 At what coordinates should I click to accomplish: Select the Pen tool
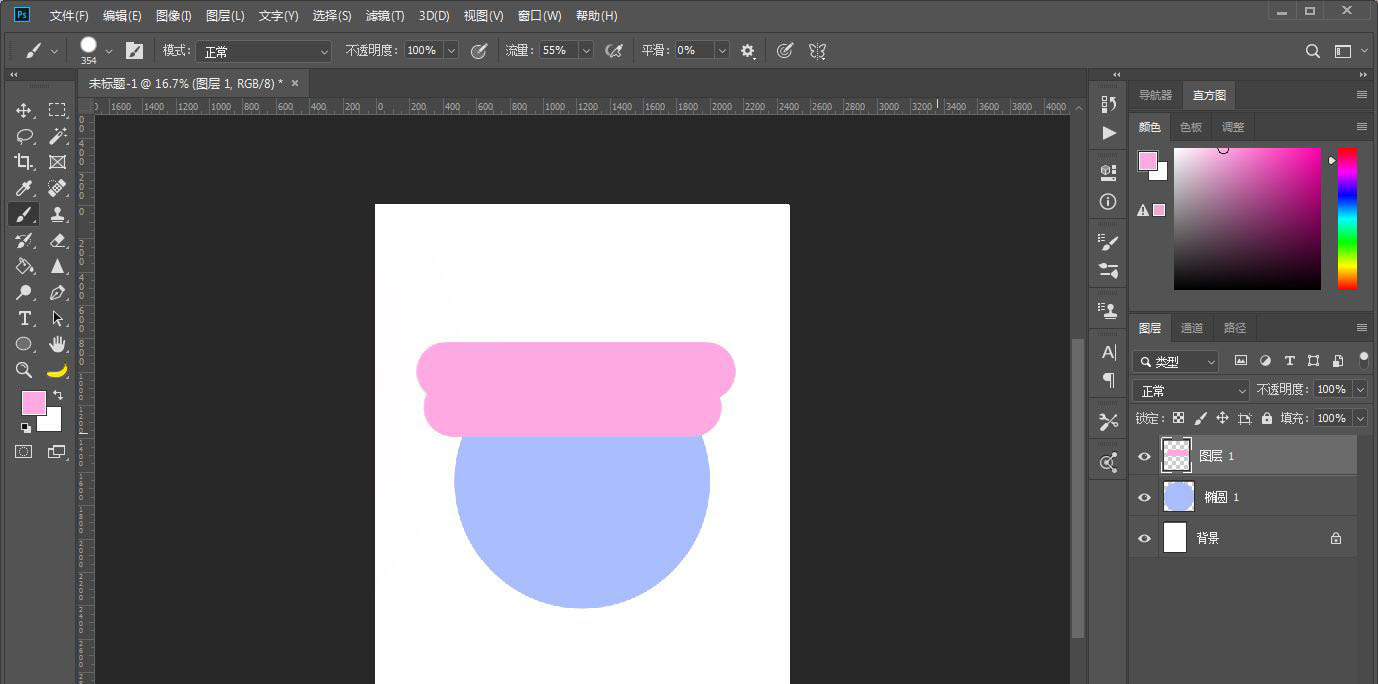click(x=57, y=292)
